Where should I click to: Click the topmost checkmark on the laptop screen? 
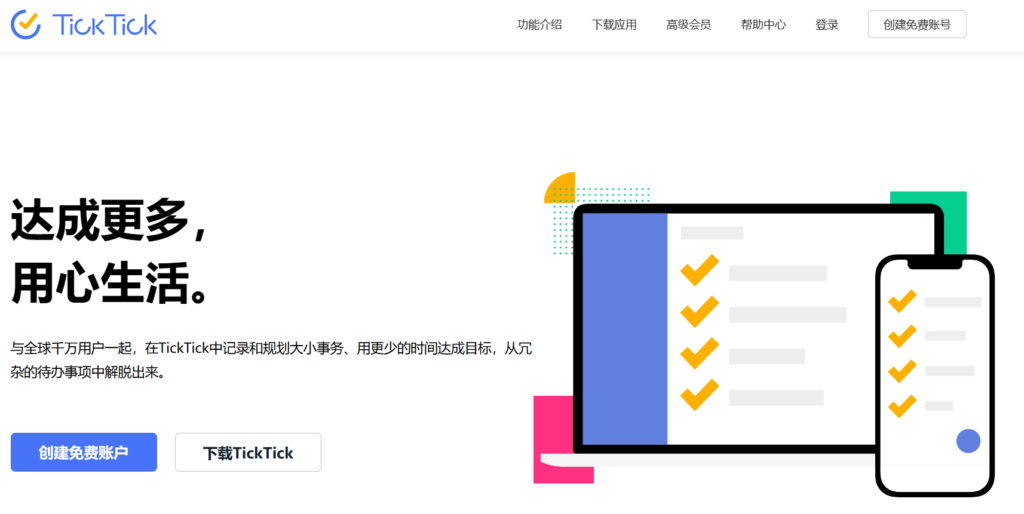[699, 270]
